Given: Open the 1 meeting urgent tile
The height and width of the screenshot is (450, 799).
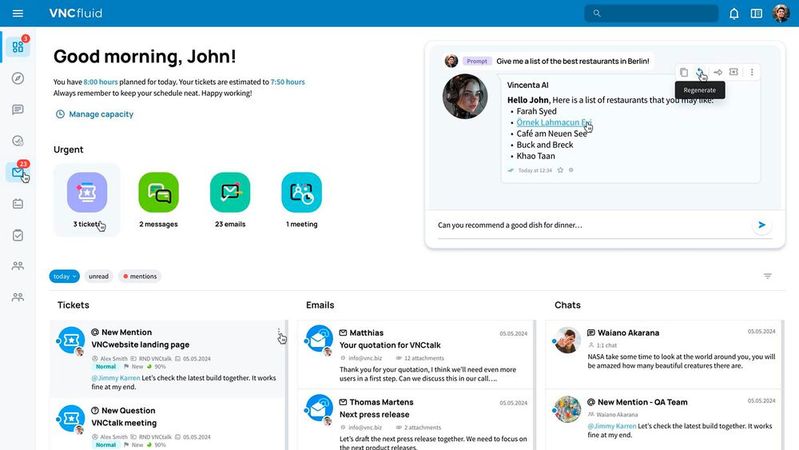Looking at the screenshot, I should tap(301, 200).
